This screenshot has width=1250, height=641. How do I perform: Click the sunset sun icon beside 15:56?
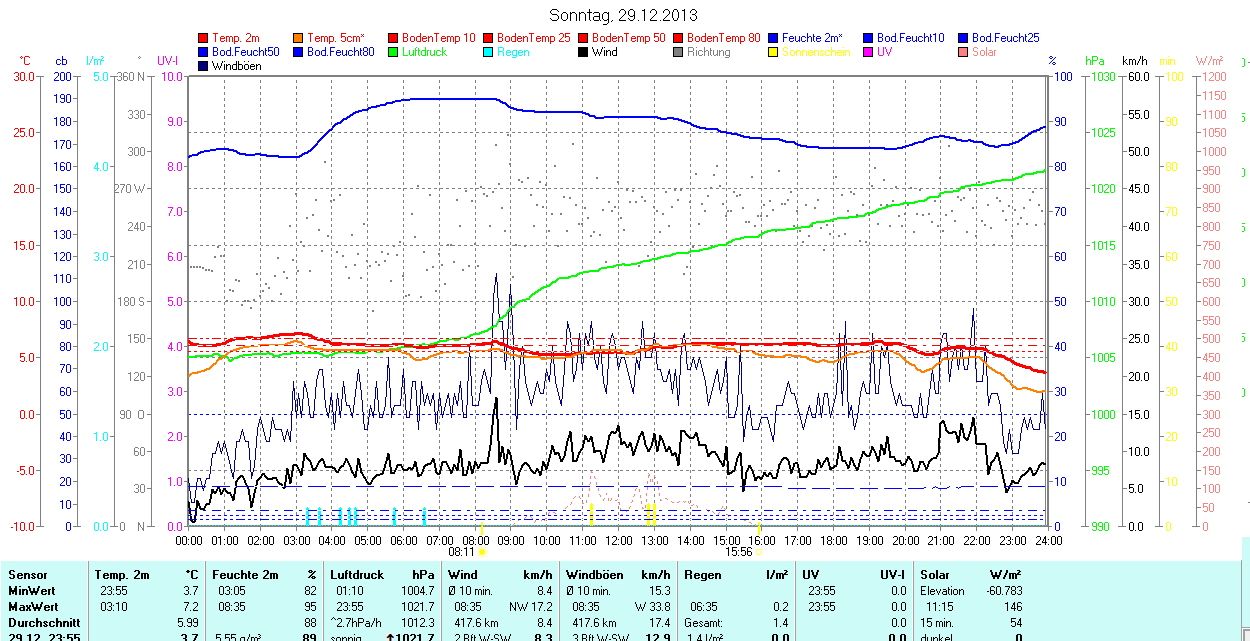758,551
